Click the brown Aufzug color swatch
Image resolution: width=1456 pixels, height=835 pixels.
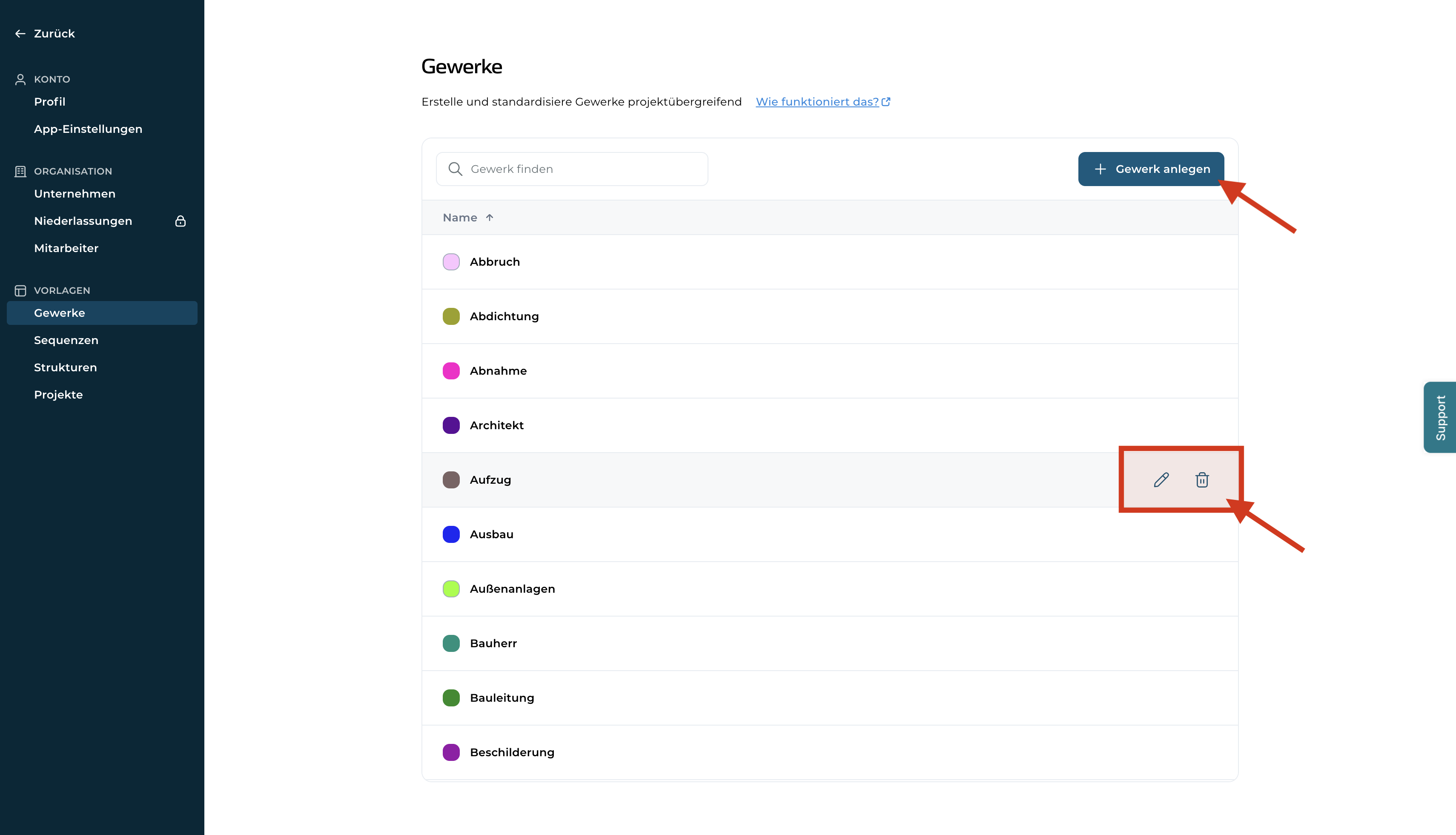pyautogui.click(x=451, y=480)
